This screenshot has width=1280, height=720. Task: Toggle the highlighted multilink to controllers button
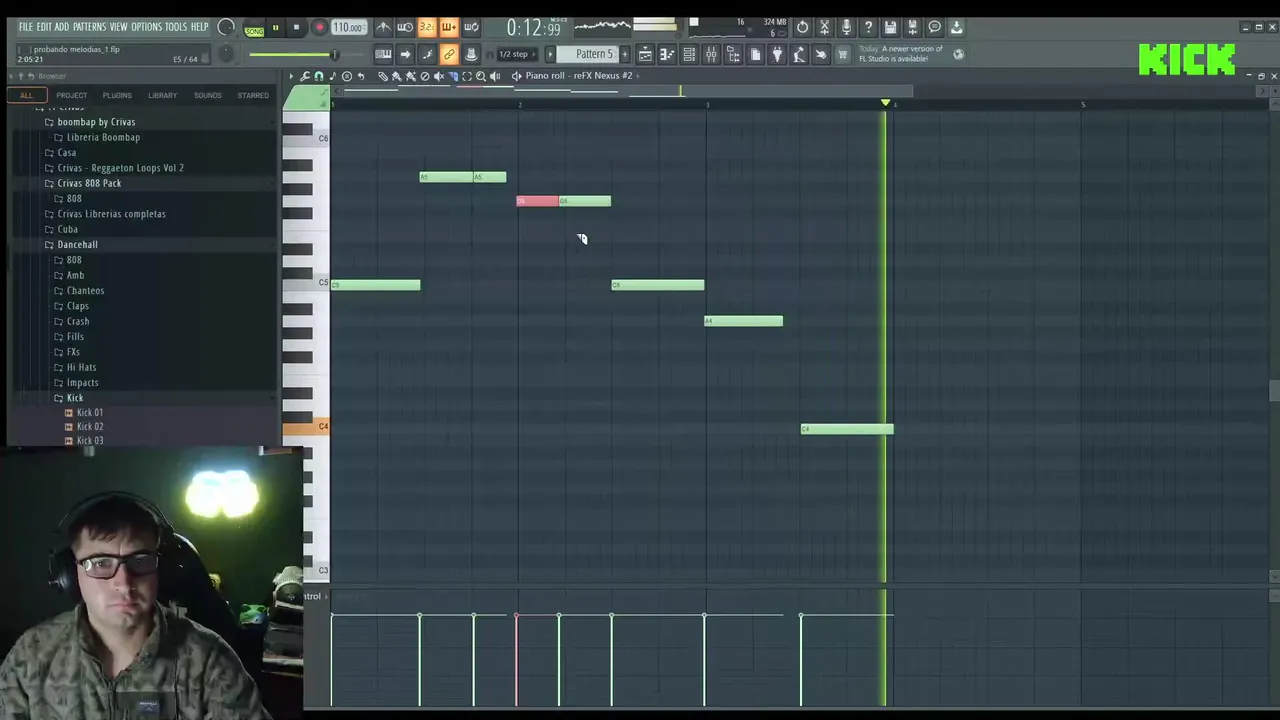449,54
